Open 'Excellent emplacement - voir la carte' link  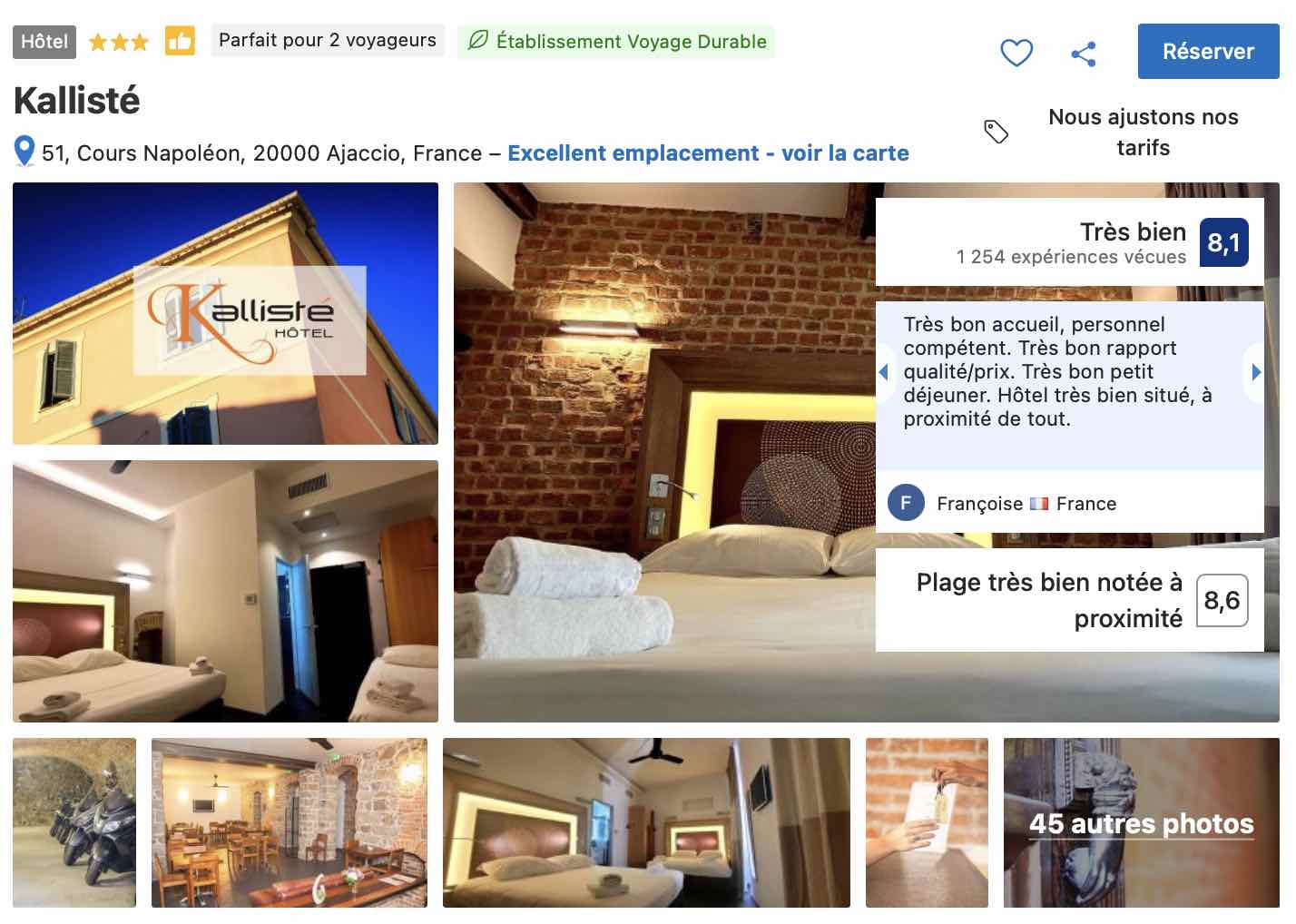[x=708, y=153]
